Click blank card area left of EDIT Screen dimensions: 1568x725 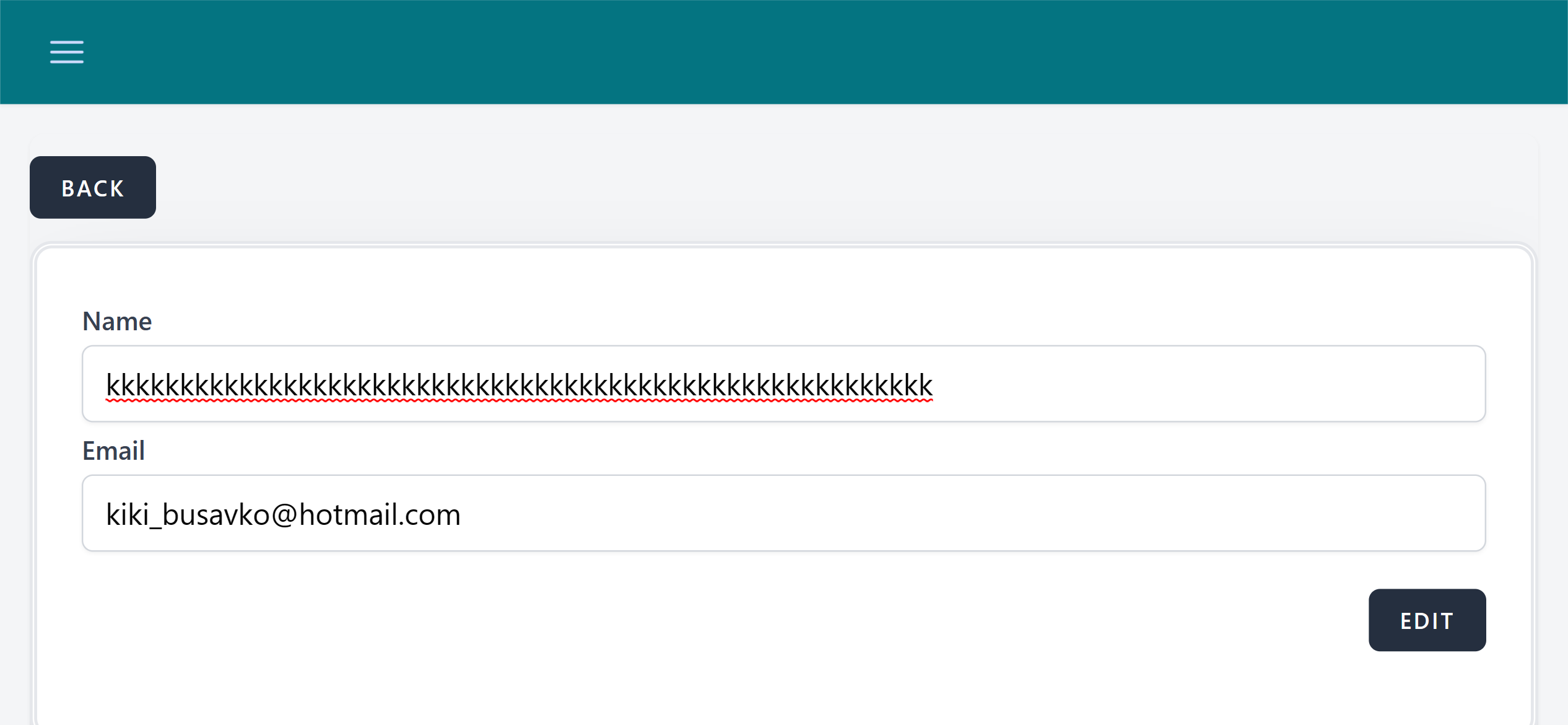tap(743, 620)
